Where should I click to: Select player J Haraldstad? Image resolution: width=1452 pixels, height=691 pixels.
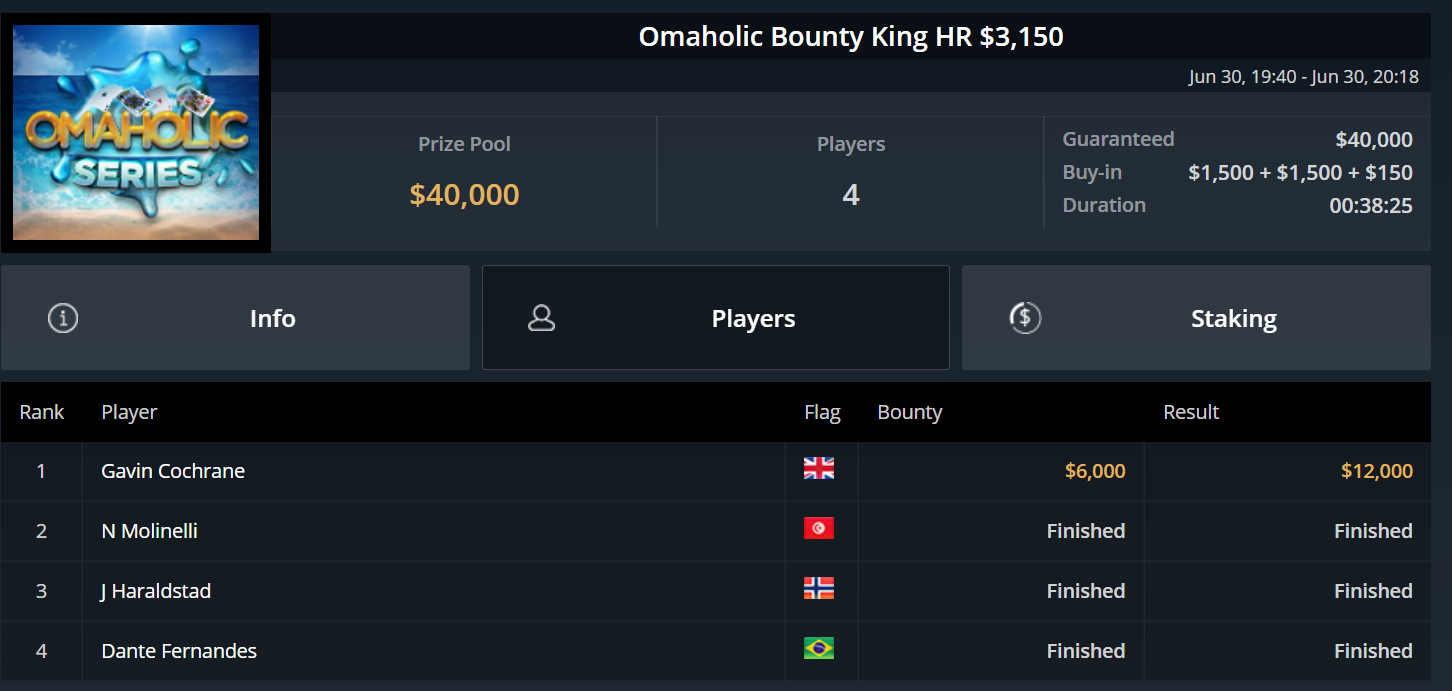click(x=156, y=591)
